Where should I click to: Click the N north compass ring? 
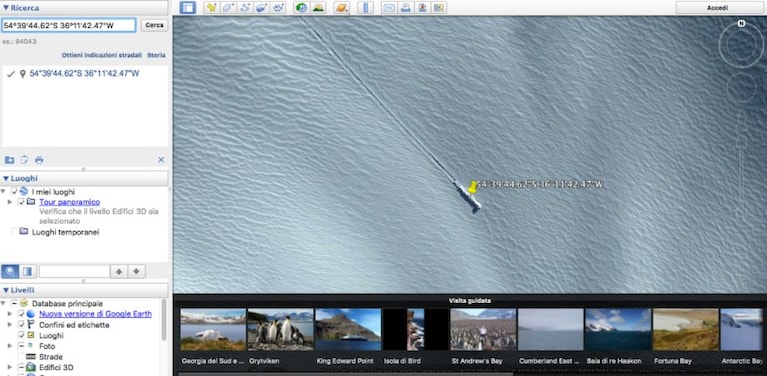pos(742,23)
